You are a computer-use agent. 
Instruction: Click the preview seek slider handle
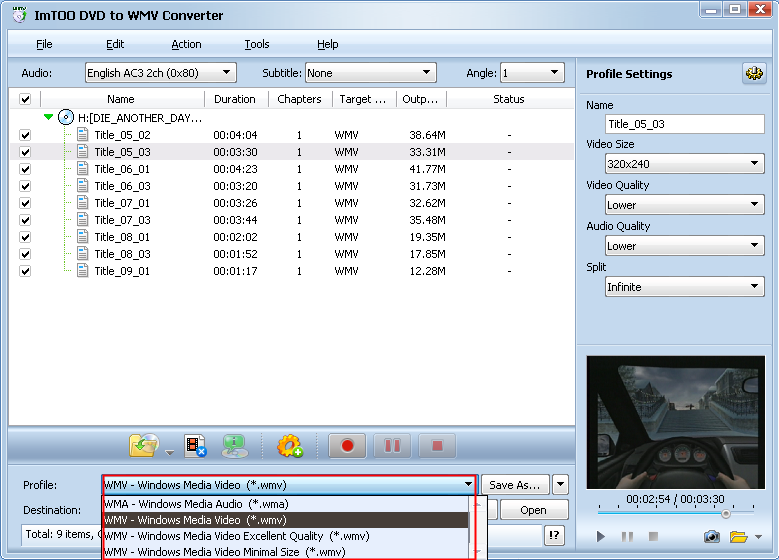(x=726, y=514)
